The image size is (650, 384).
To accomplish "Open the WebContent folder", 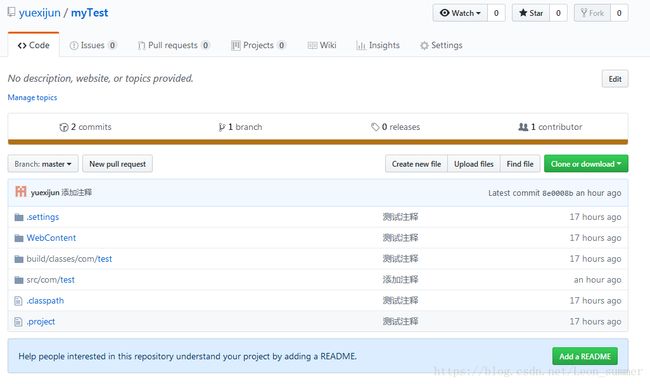I will [x=51, y=238].
